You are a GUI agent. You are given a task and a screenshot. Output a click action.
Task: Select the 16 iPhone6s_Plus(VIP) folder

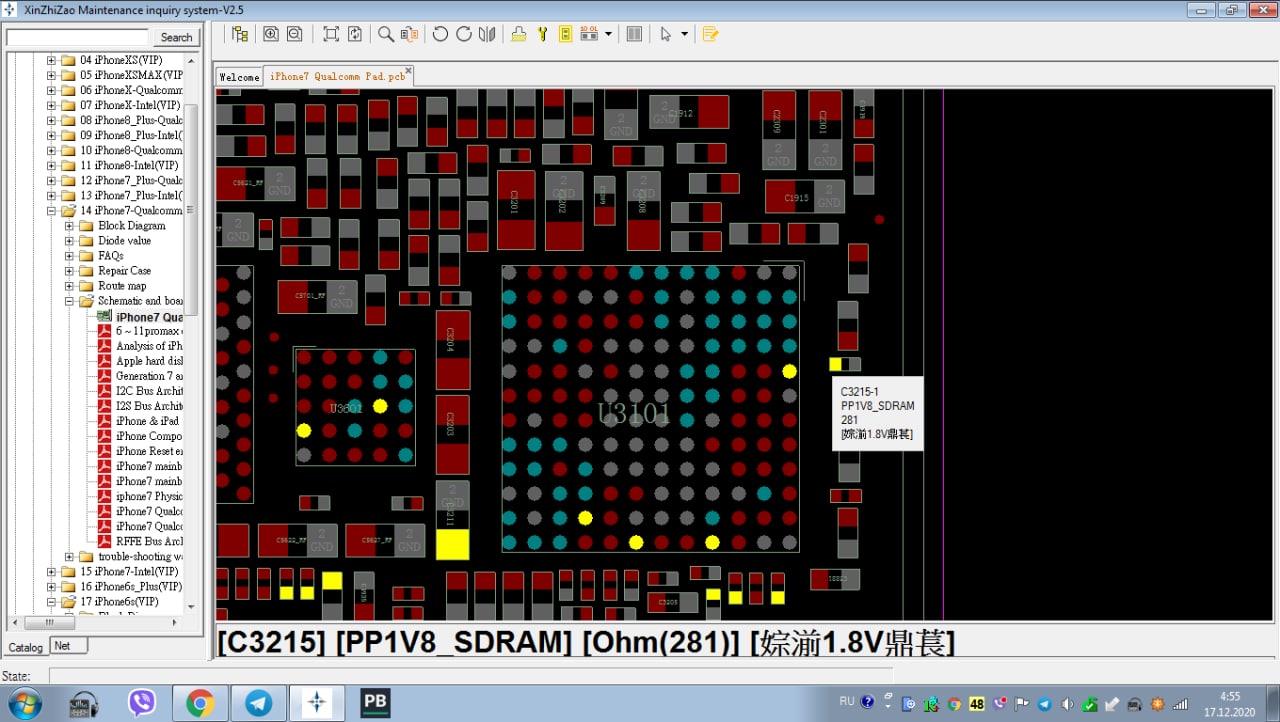point(131,587)
